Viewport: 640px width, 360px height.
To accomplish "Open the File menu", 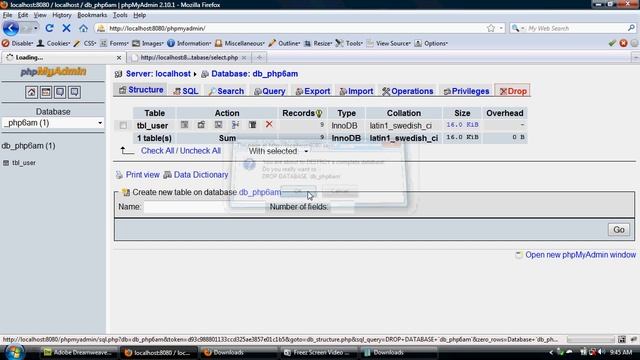I will [7, 15].
